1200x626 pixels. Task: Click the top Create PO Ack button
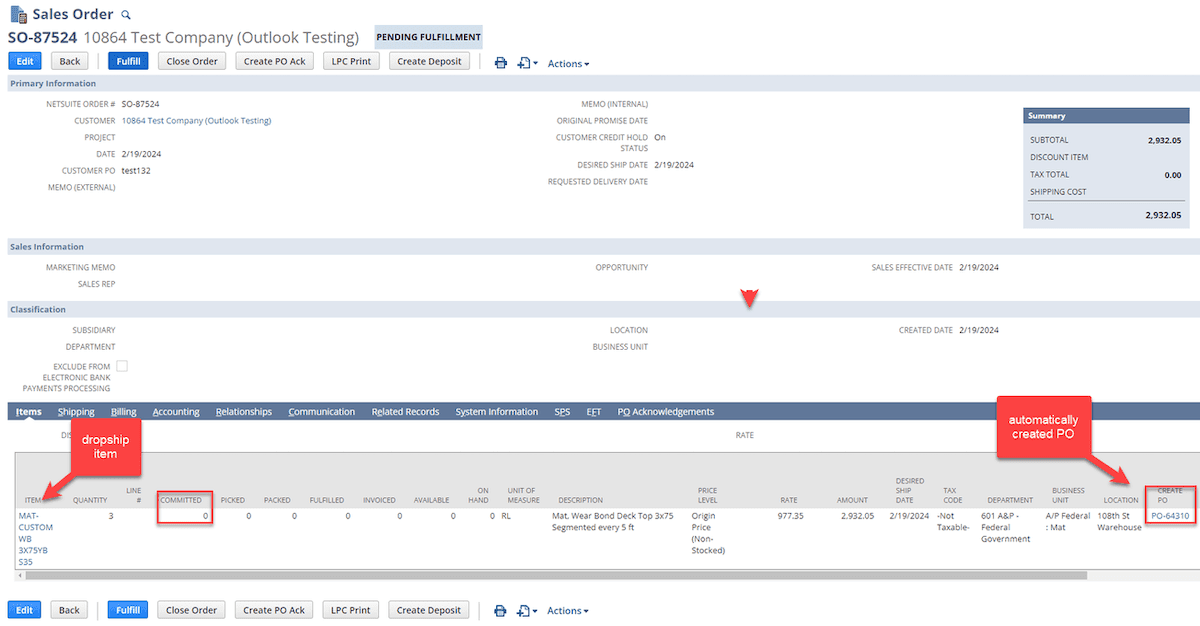coord(274,61)
